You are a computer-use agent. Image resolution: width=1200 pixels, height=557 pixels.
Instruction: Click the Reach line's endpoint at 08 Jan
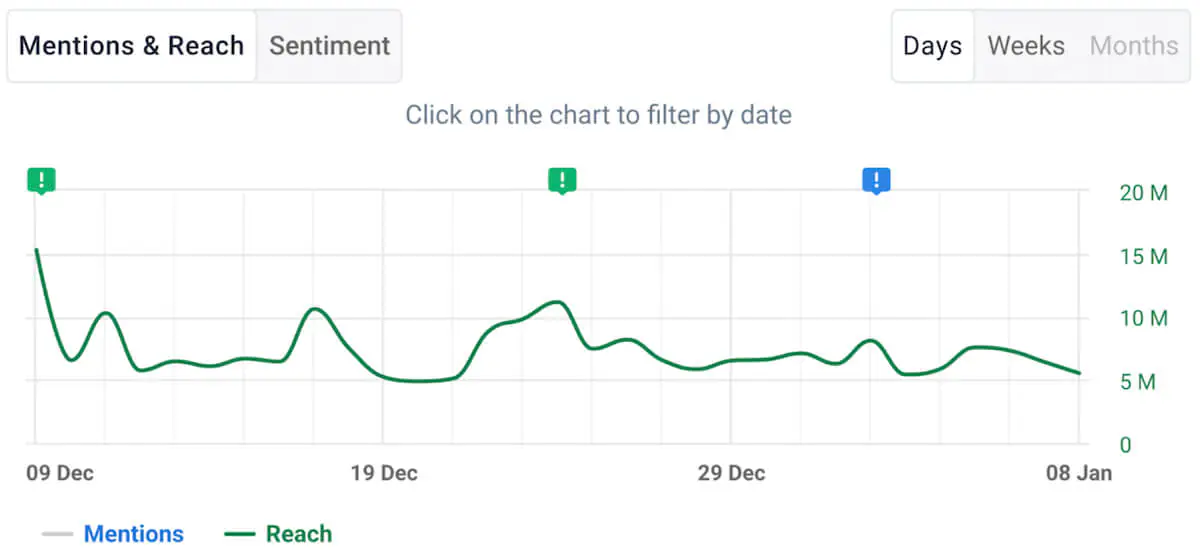click(x=1079, y=373)
